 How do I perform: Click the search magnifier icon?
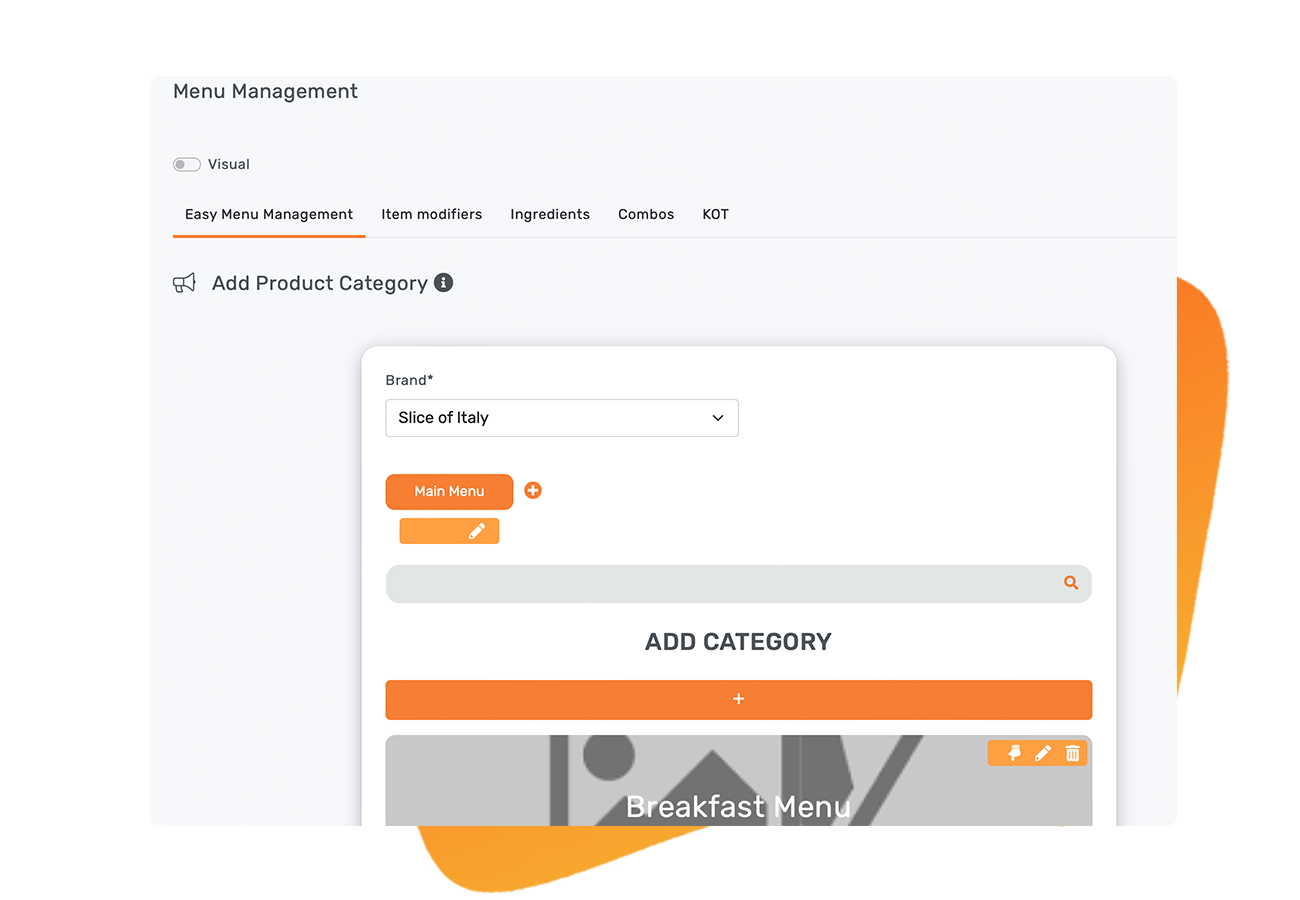1071,583
